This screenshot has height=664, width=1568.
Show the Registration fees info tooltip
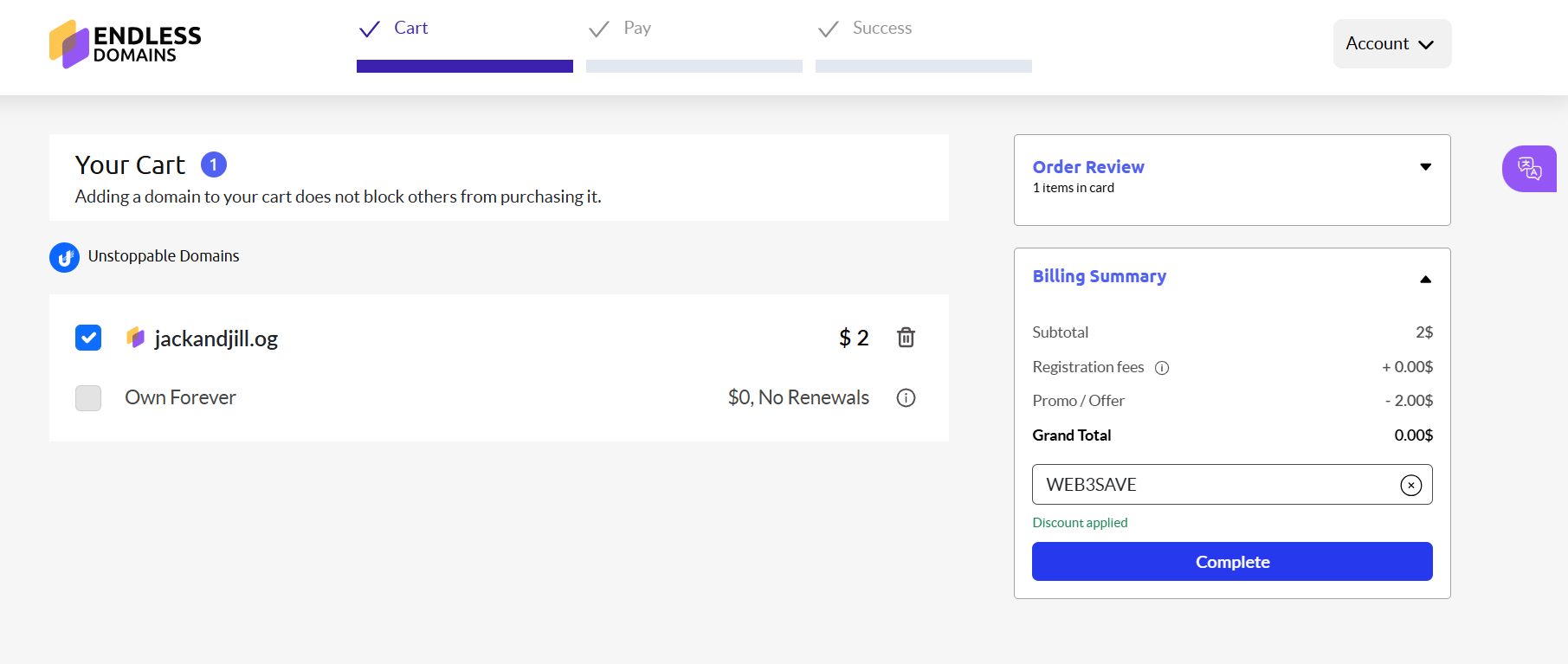point(1162,368)
